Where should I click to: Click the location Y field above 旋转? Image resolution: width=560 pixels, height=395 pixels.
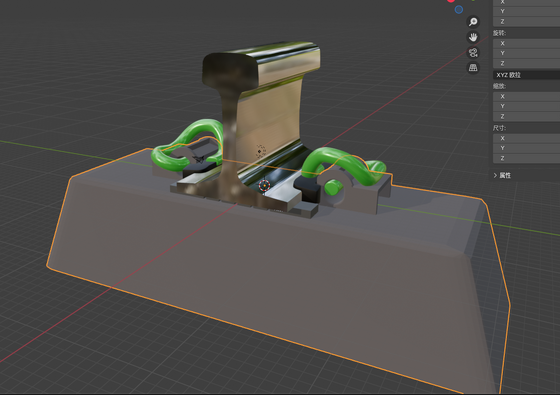(526, 11)
